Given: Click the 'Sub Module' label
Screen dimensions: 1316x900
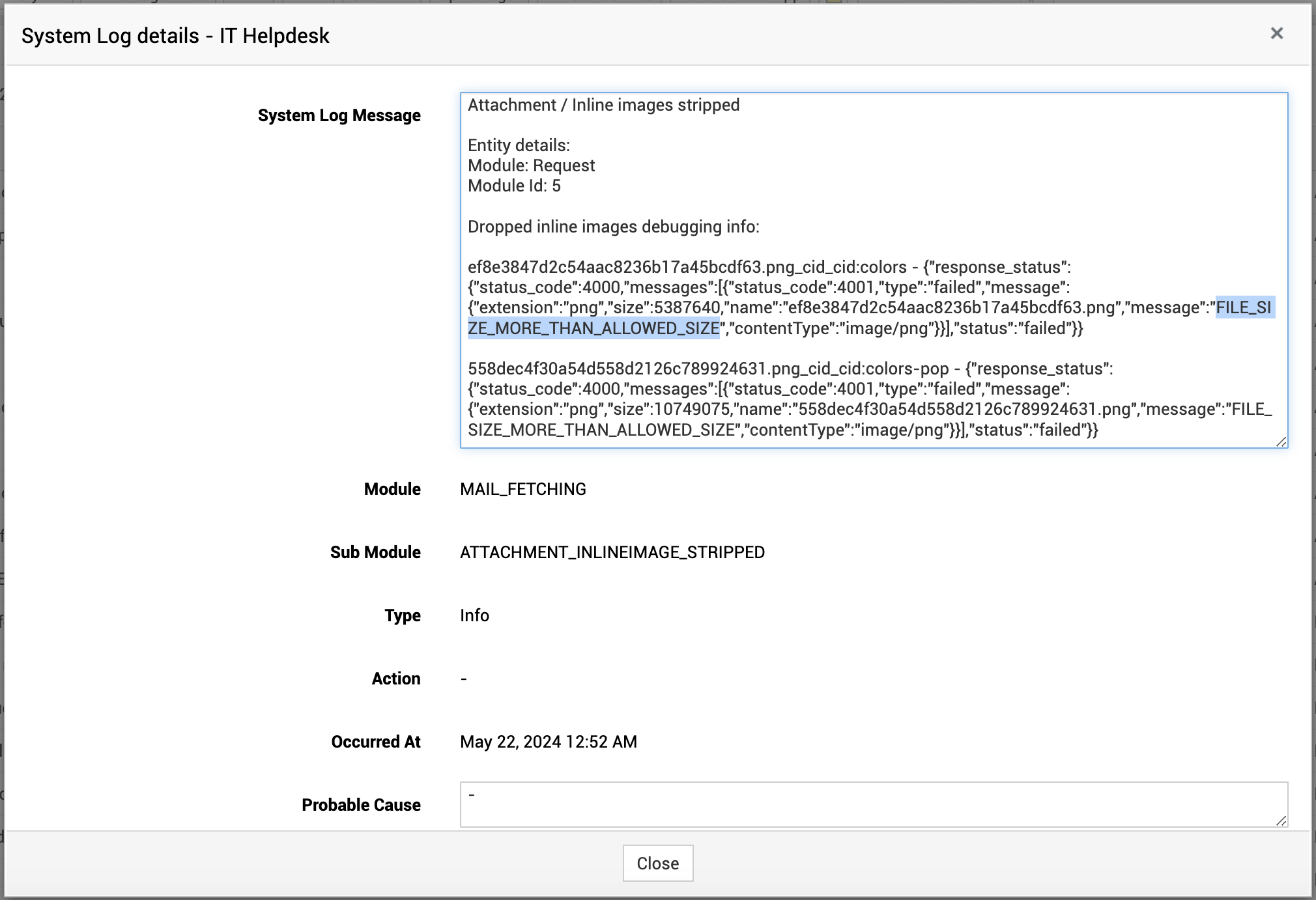Looking at the screenshot, I should pos(375,552).
